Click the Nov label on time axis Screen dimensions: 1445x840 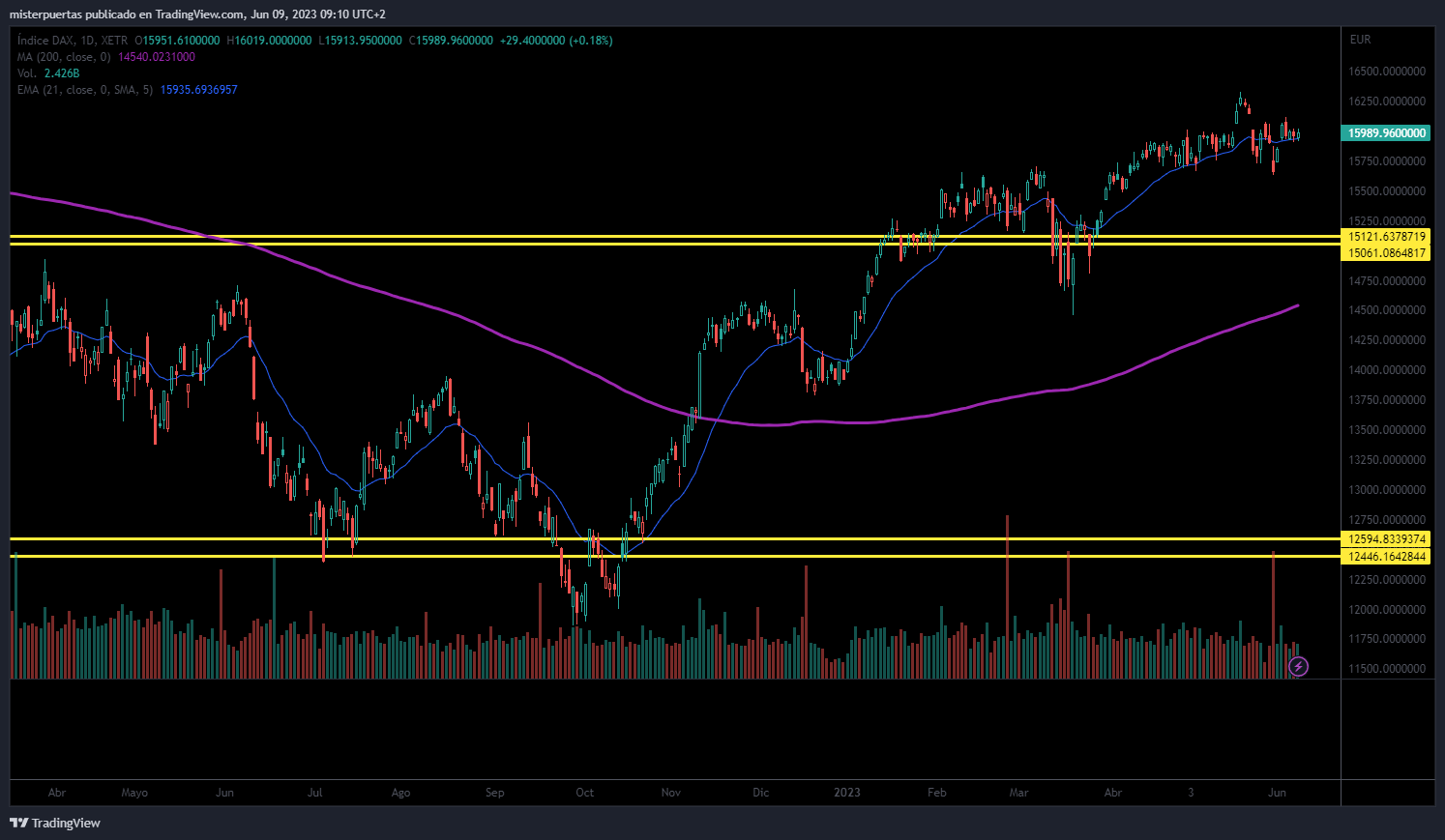pyautogui.click(x=671, y=793)
